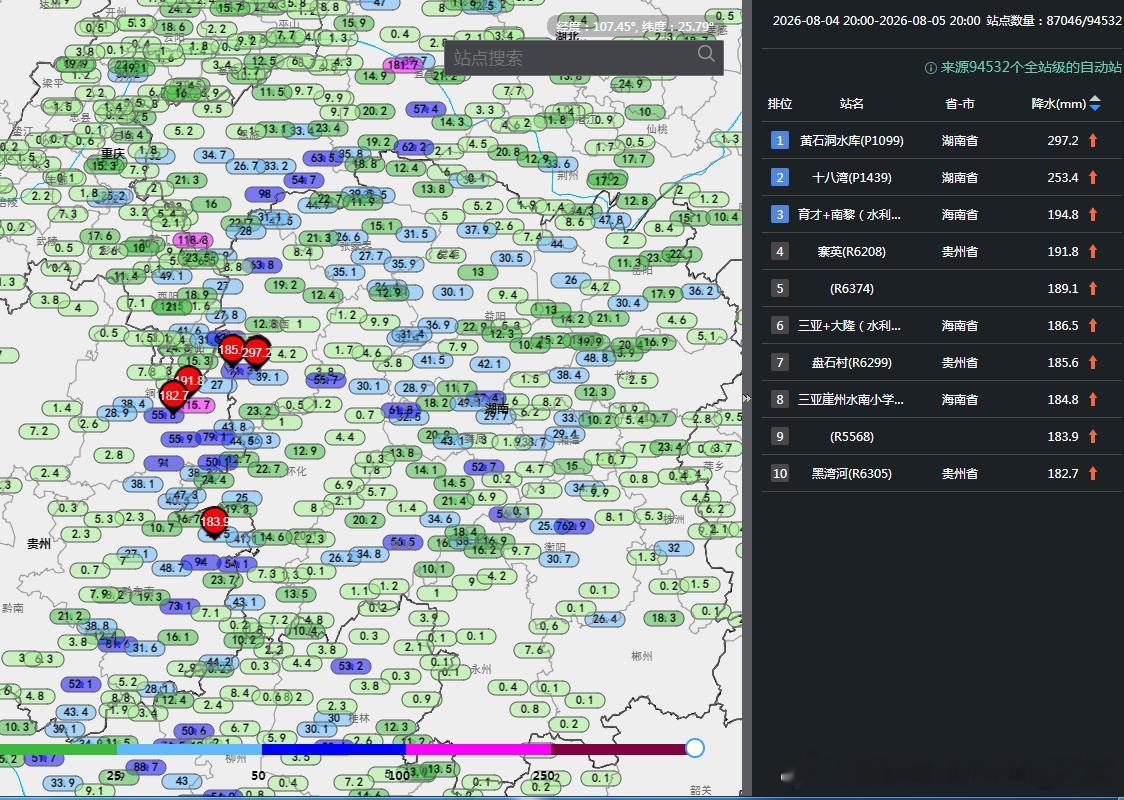Click the 降水(mm) column header text
Viewport: 1124px width, 800px height.
tap(1059, 104)
